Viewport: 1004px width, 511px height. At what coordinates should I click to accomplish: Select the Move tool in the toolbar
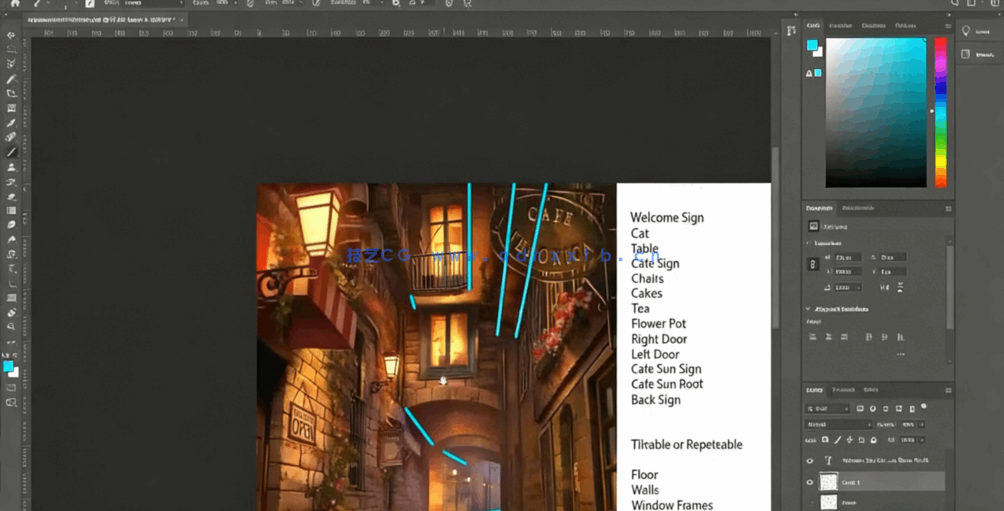pyautogui.click(x=11, y=35)
